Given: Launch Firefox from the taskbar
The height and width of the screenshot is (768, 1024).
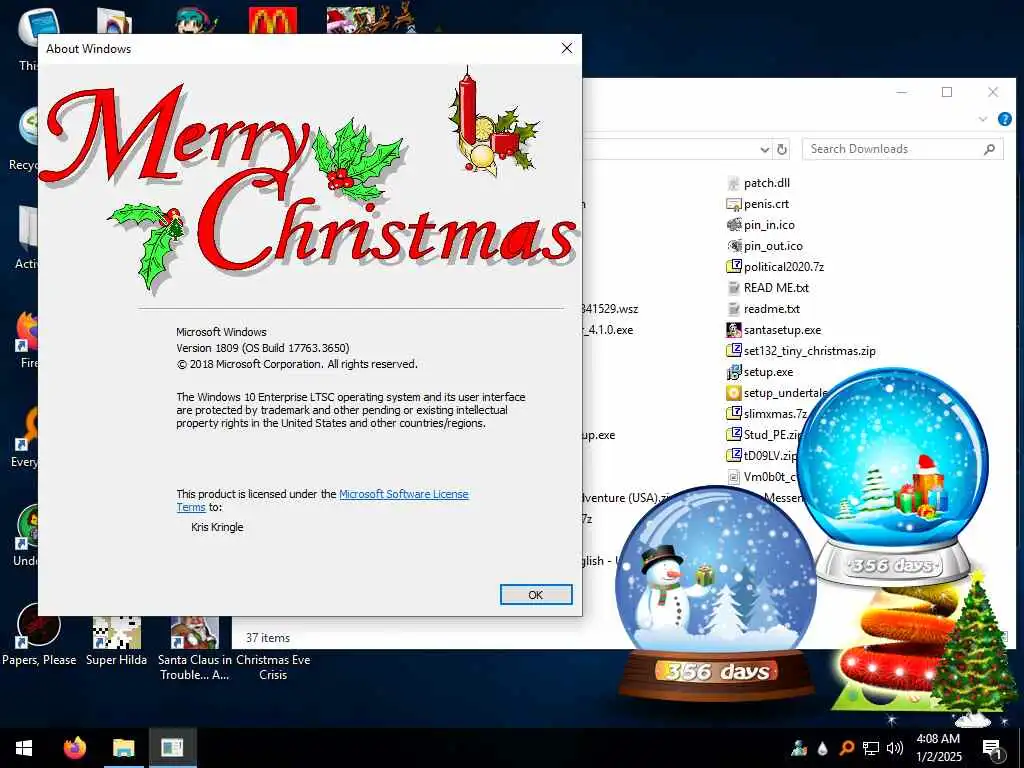Looking at the screenshot, I should click(74, 748).
